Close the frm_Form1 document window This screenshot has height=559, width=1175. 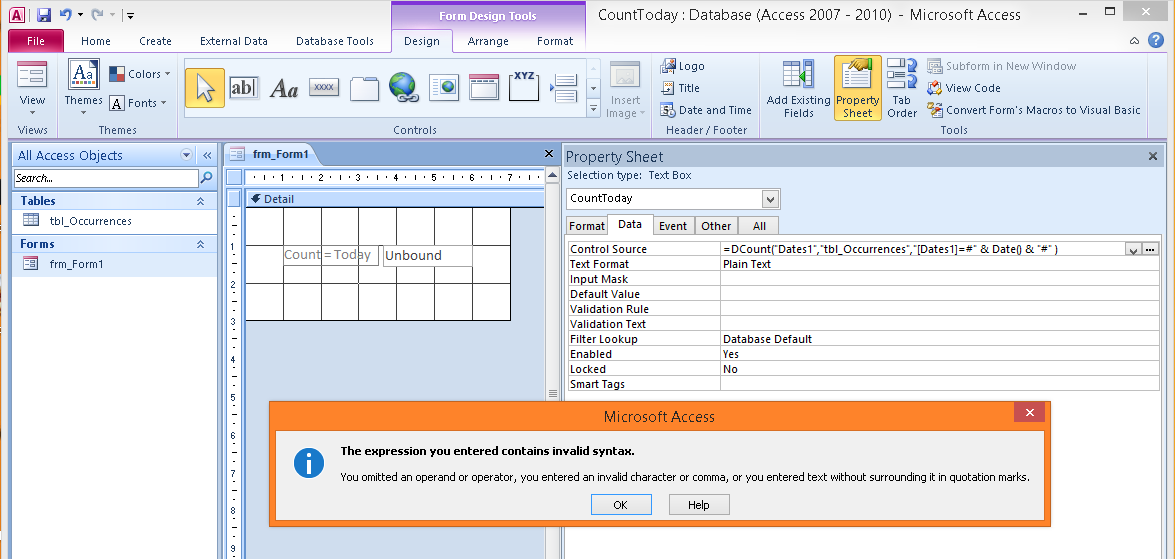[x=549, y=154]
